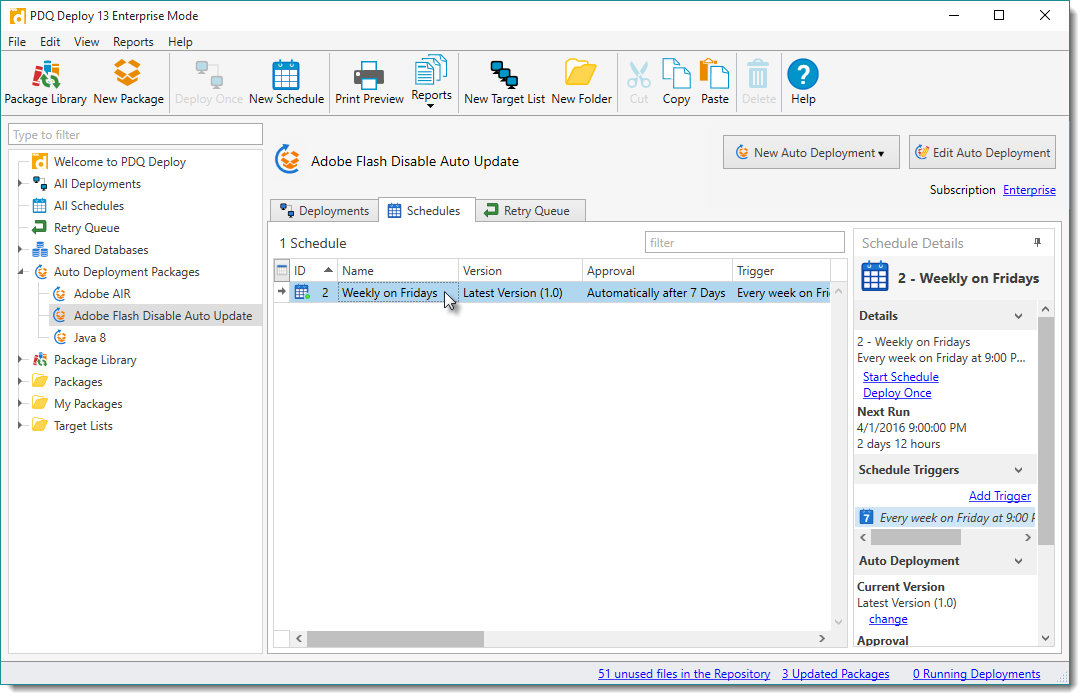Image resolution: width=1085 pixels, height=700 pixels.
Task: Create a New Schedule from toolbar
Action: [x=286, y=82]
